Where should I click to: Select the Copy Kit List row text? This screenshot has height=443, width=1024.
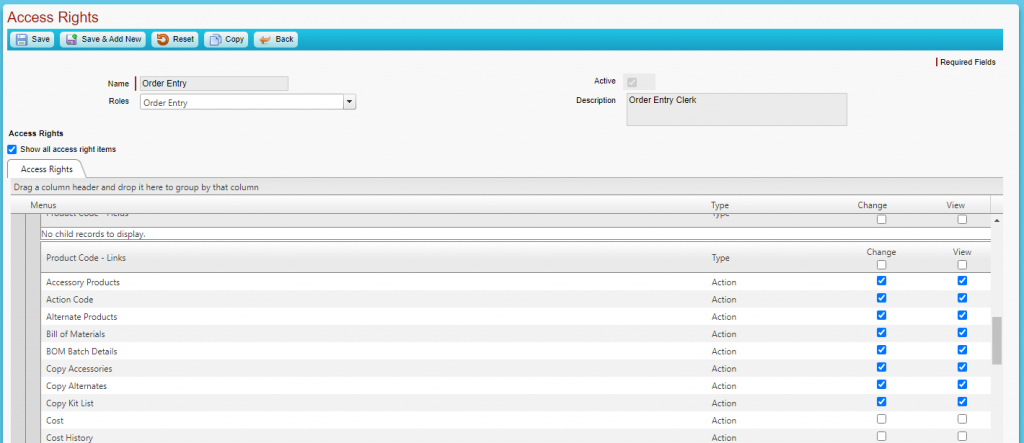70,403
